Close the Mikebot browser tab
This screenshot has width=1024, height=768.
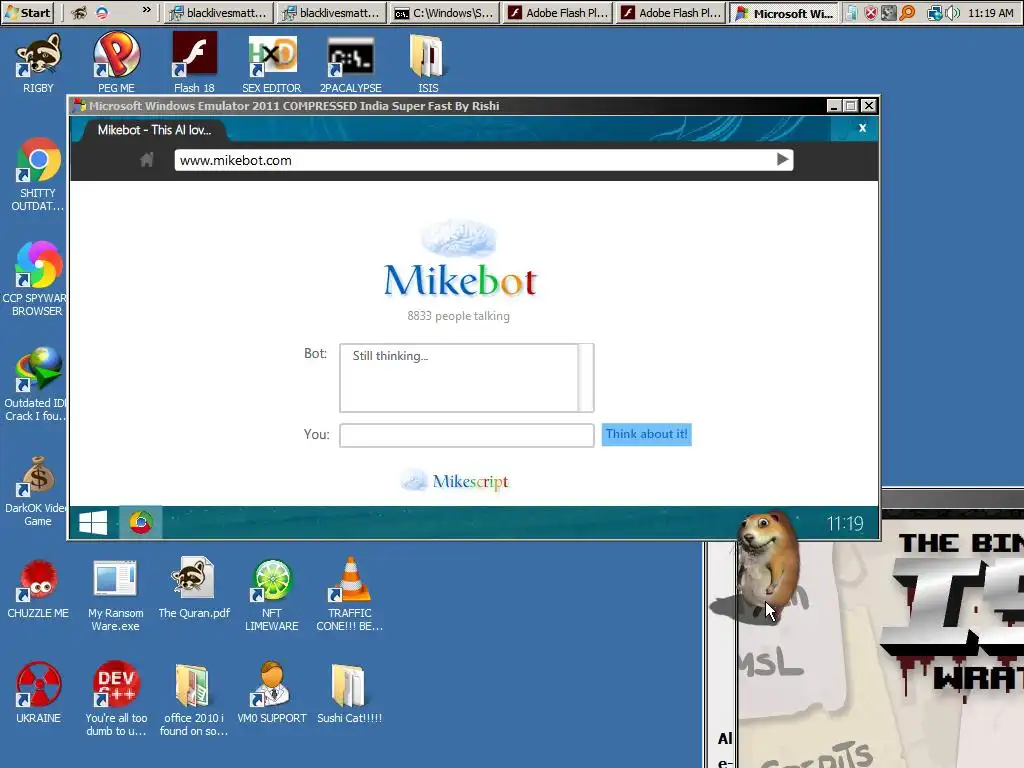coord(862,128)
